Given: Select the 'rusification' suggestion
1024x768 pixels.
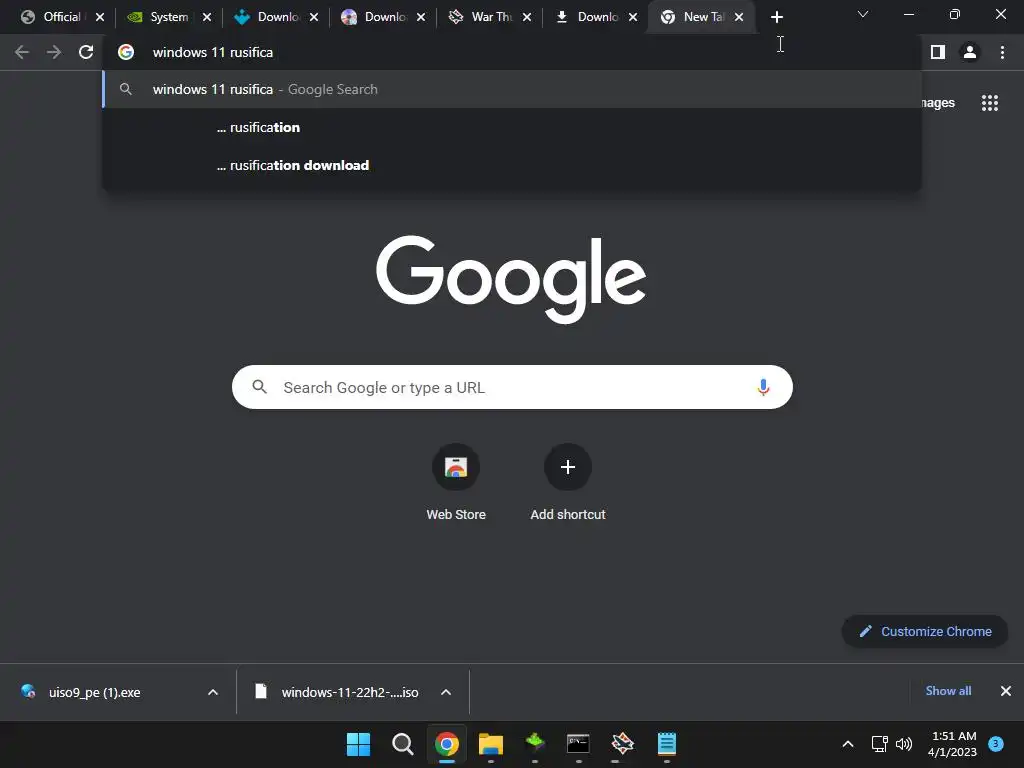Looking at the screenshot, I should [512, 127].
